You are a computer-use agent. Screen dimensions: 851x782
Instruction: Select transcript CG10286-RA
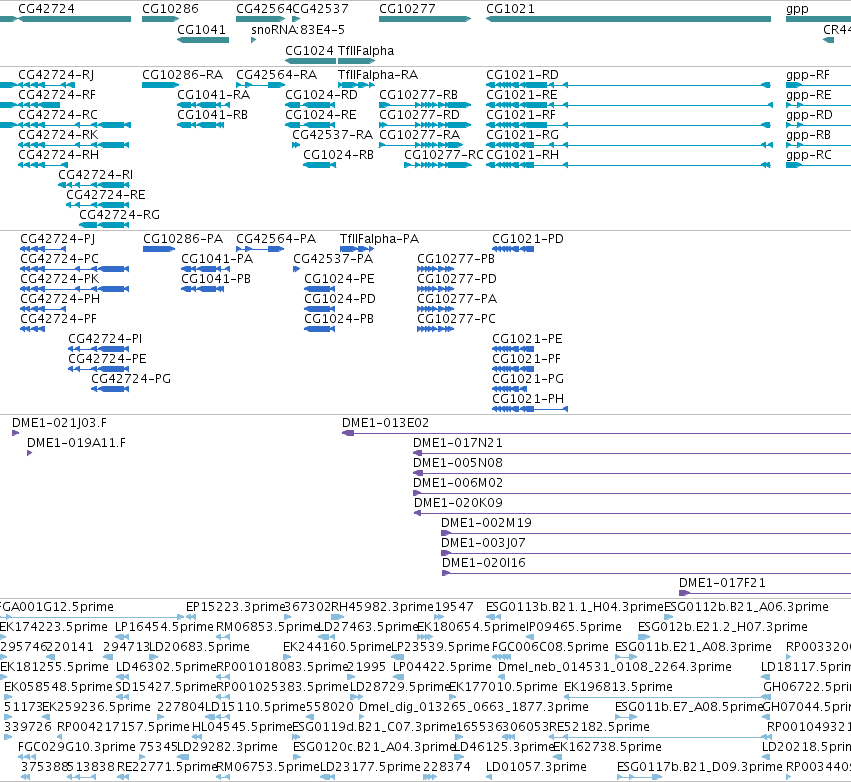coord(182,75)
